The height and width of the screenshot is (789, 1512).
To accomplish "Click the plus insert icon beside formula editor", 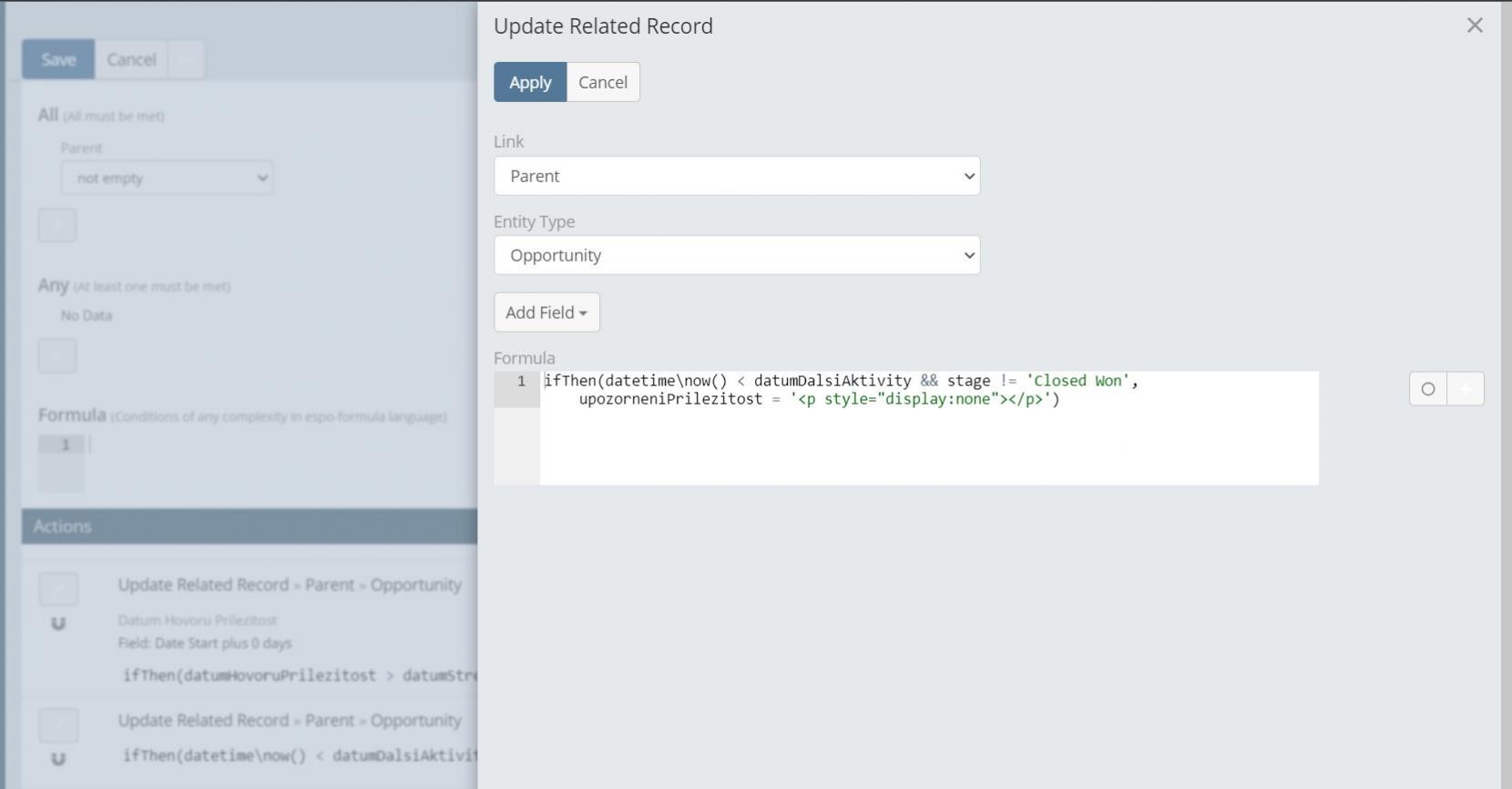I will 1466,389.
